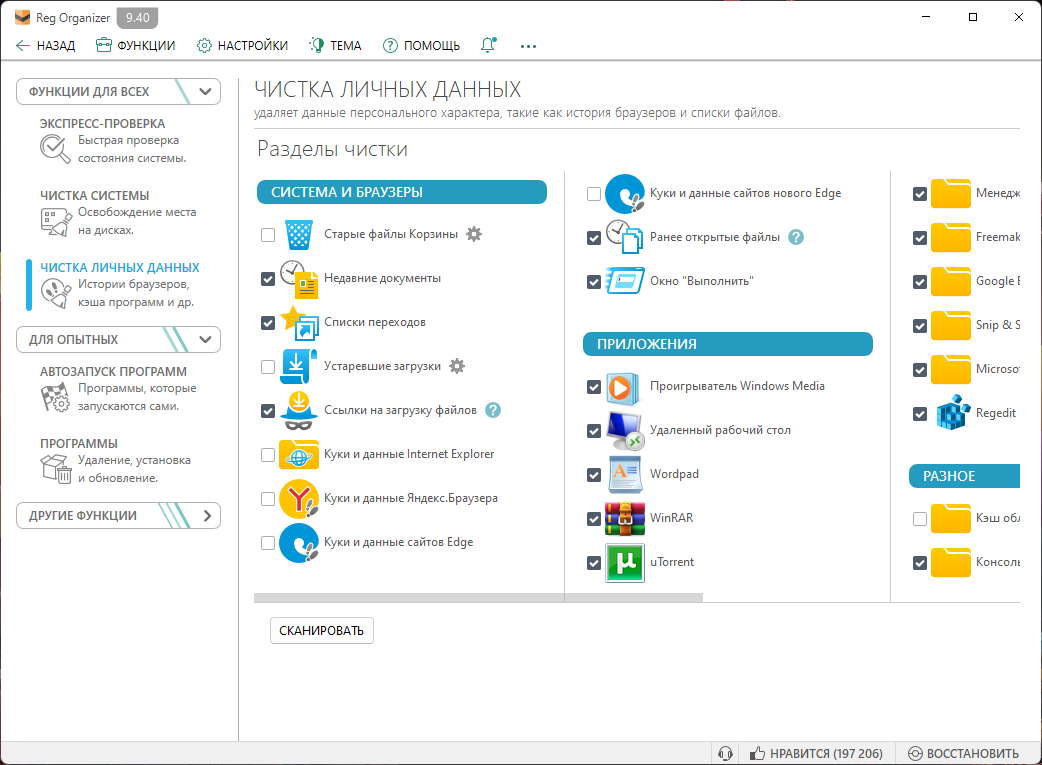Enable Устаревшие загрузки checkbox
Image resolution: width=1042 pixels, height=765 pixels.
[268, 367]
